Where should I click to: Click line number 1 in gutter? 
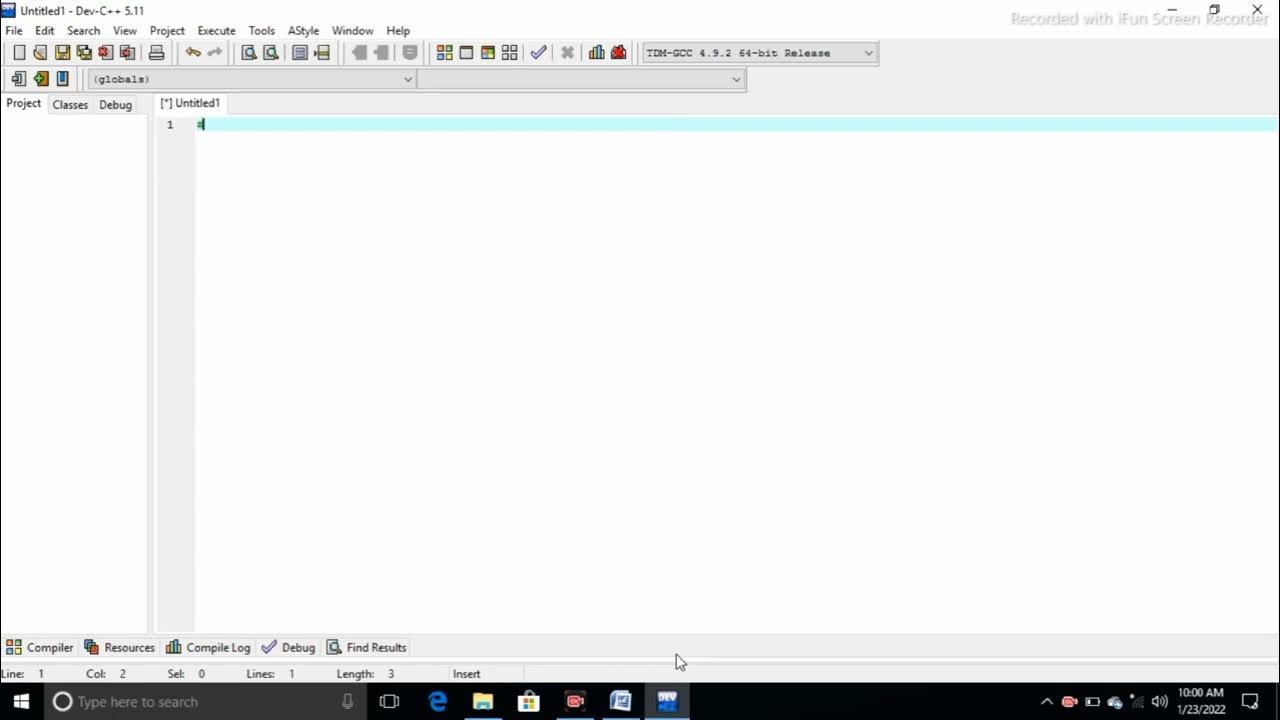click(170, 125)
